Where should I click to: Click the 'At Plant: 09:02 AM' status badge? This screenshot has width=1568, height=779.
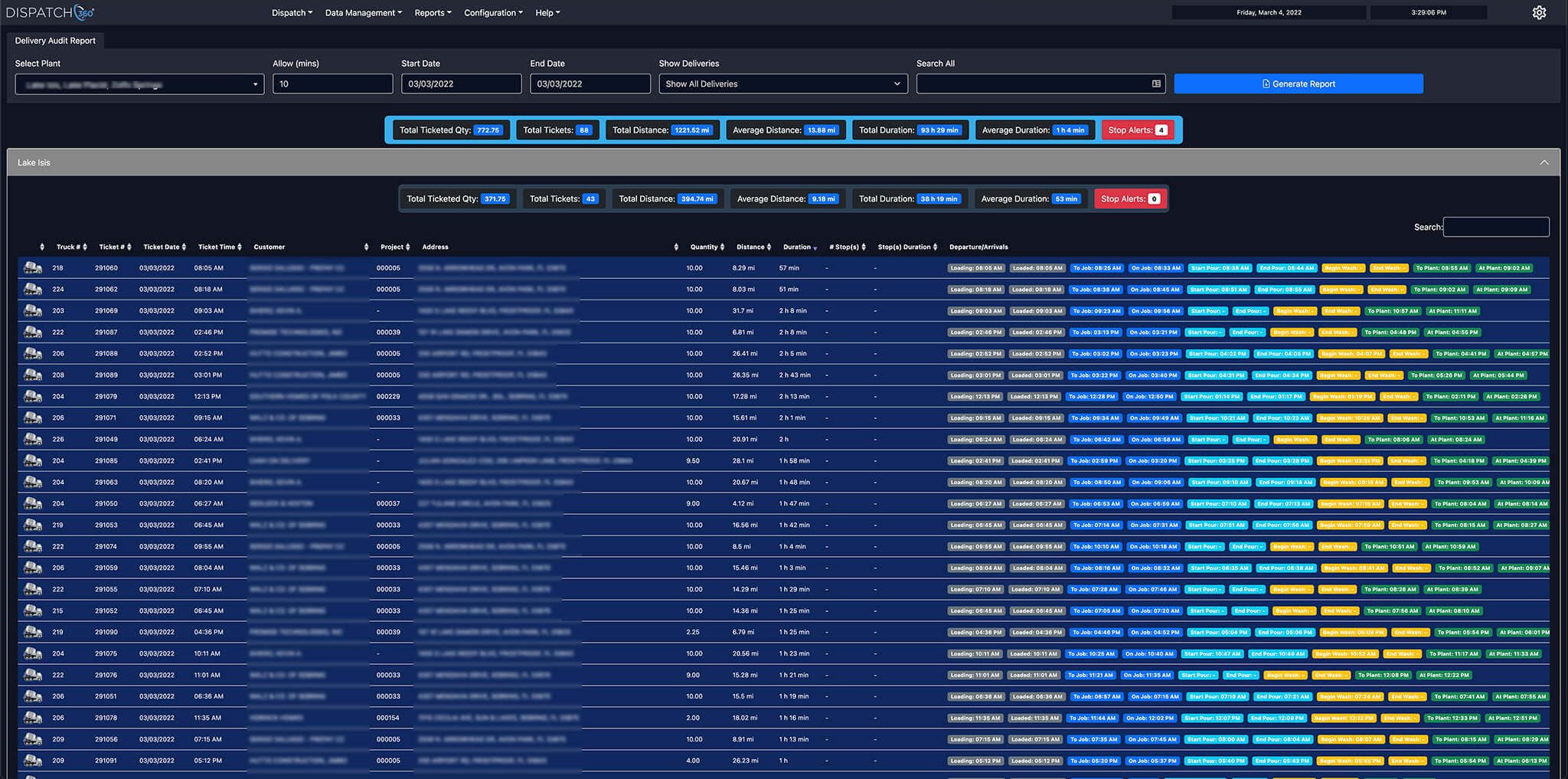coord(1504,268)
